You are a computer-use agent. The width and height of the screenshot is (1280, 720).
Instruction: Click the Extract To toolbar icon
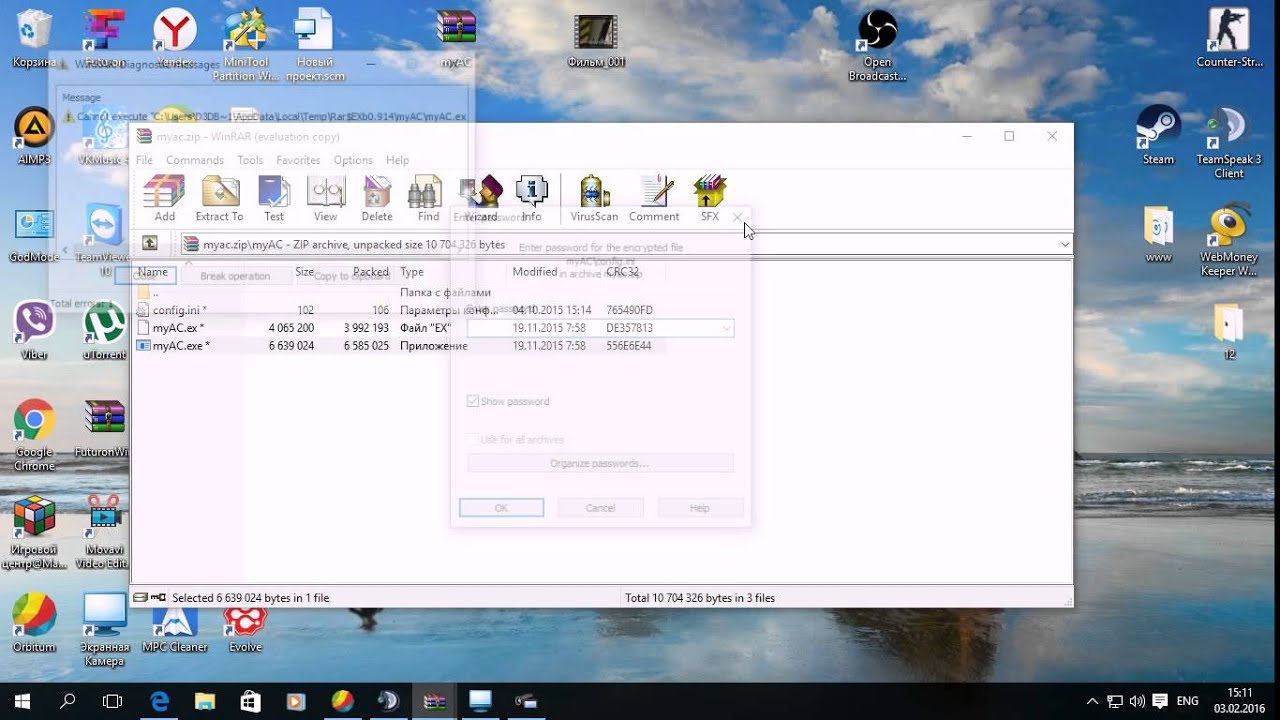pos(219,198)
